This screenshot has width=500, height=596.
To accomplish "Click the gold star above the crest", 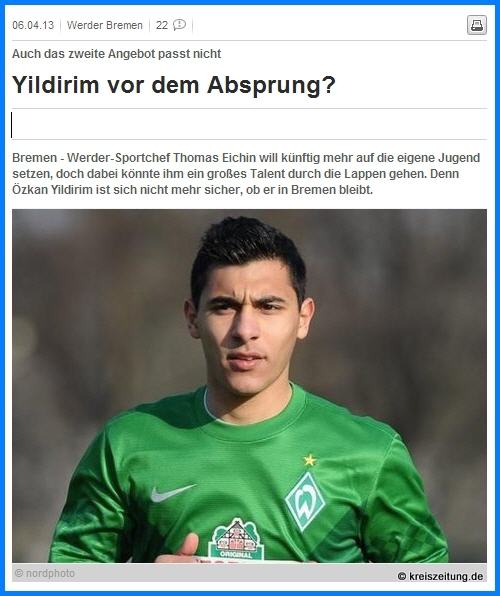I will coord(310,460).
